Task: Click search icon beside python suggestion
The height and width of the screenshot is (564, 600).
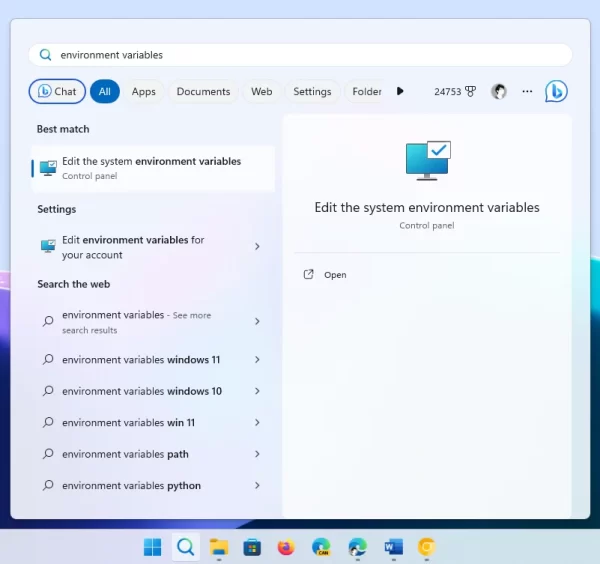Action: [x=48, y=486]
